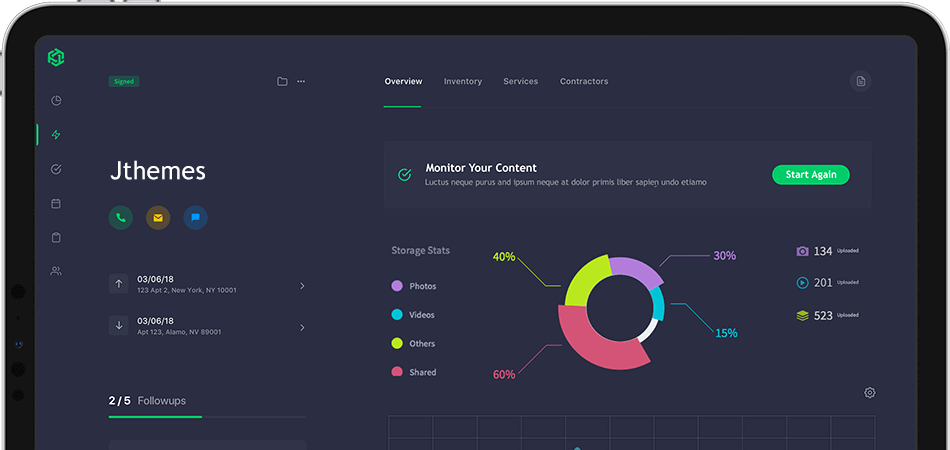Click the Monitor Your Content title

481,168
